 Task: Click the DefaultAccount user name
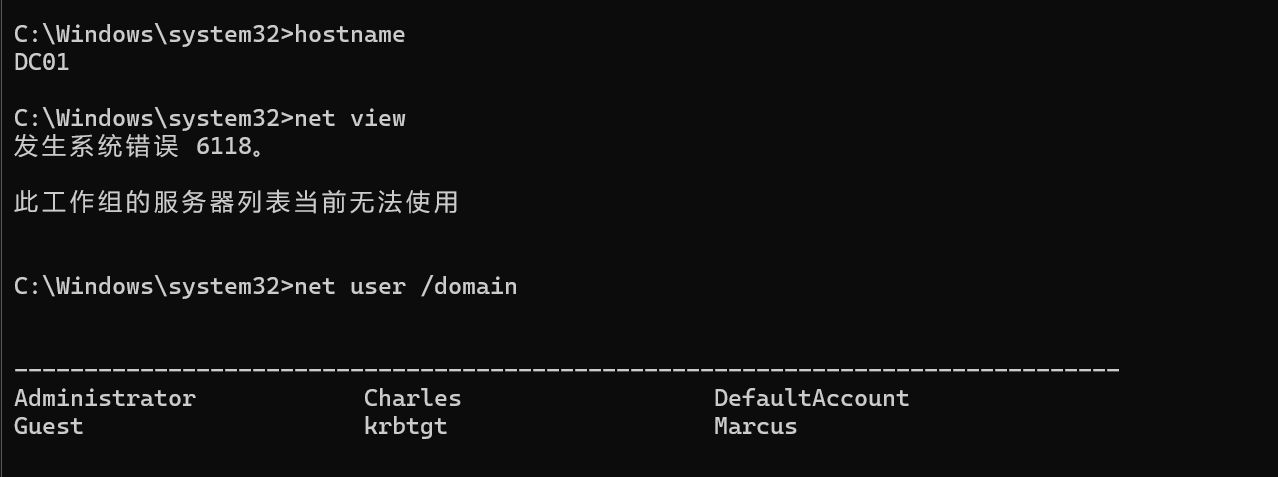(x=811, y=398)
